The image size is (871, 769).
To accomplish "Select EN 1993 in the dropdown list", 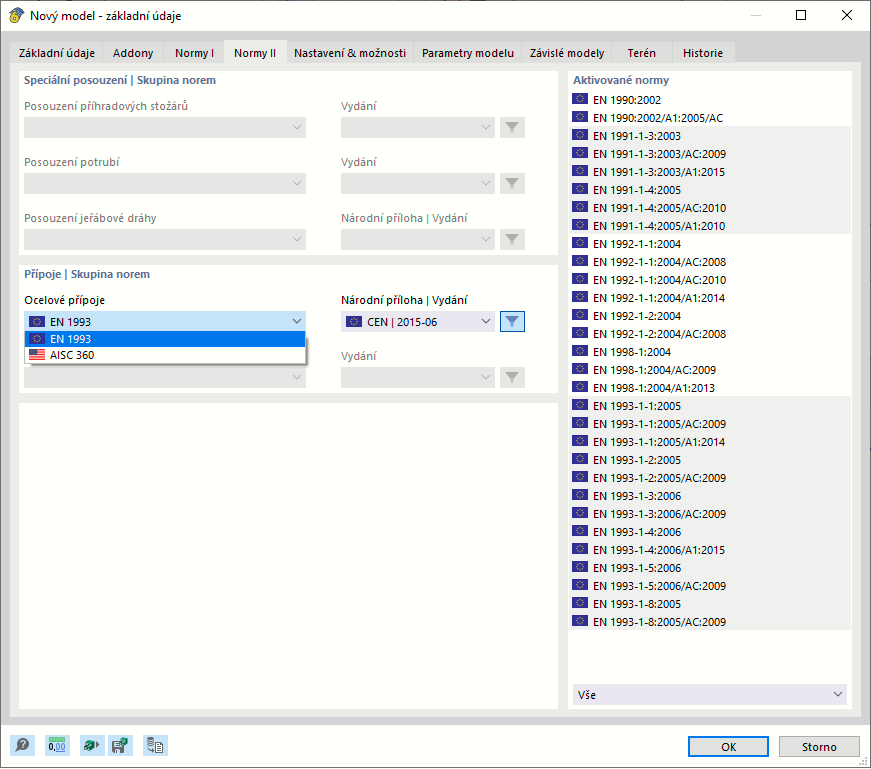I will point(165,338).
